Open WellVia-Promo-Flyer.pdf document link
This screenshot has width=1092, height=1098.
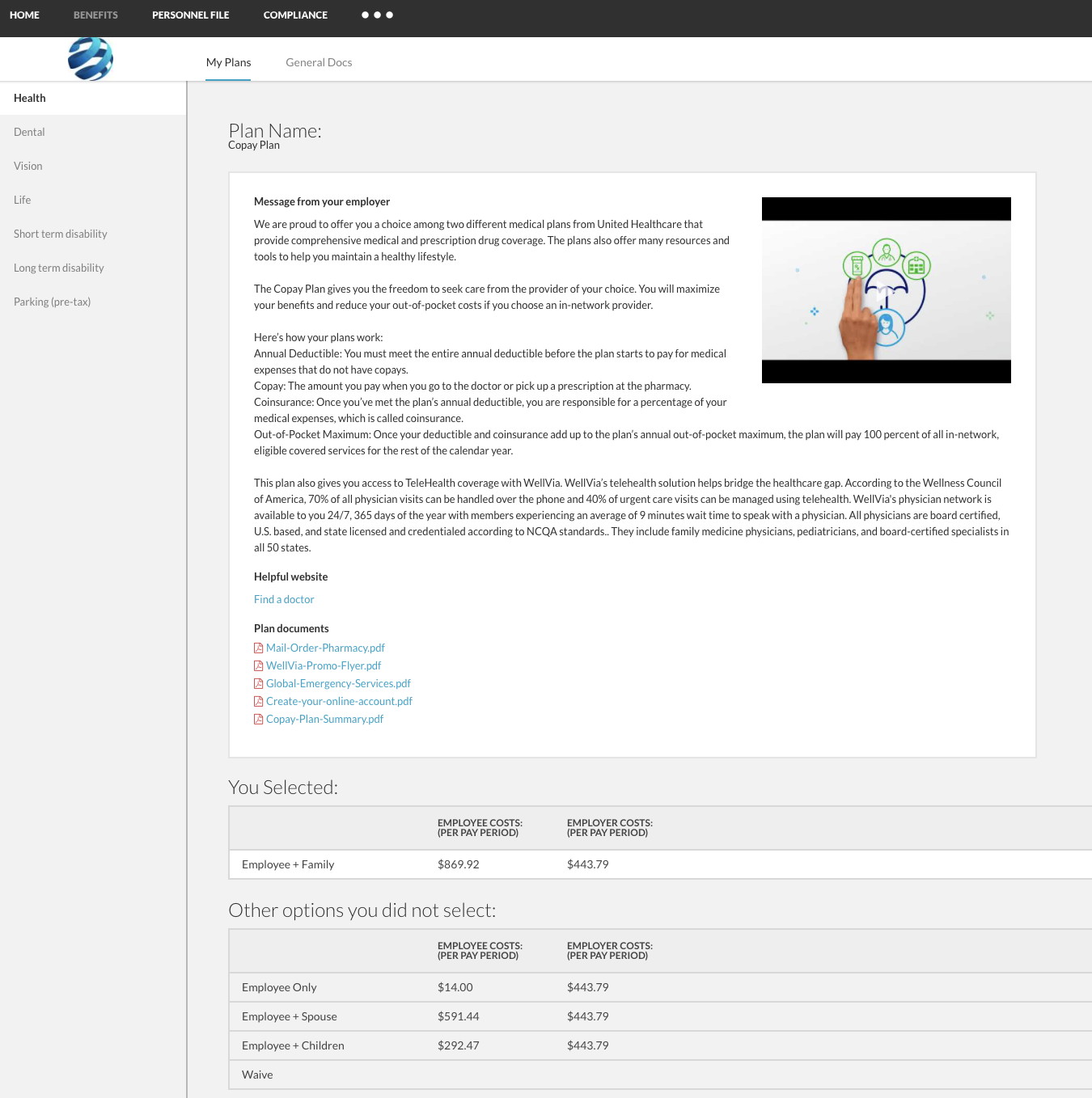(324, 665)
